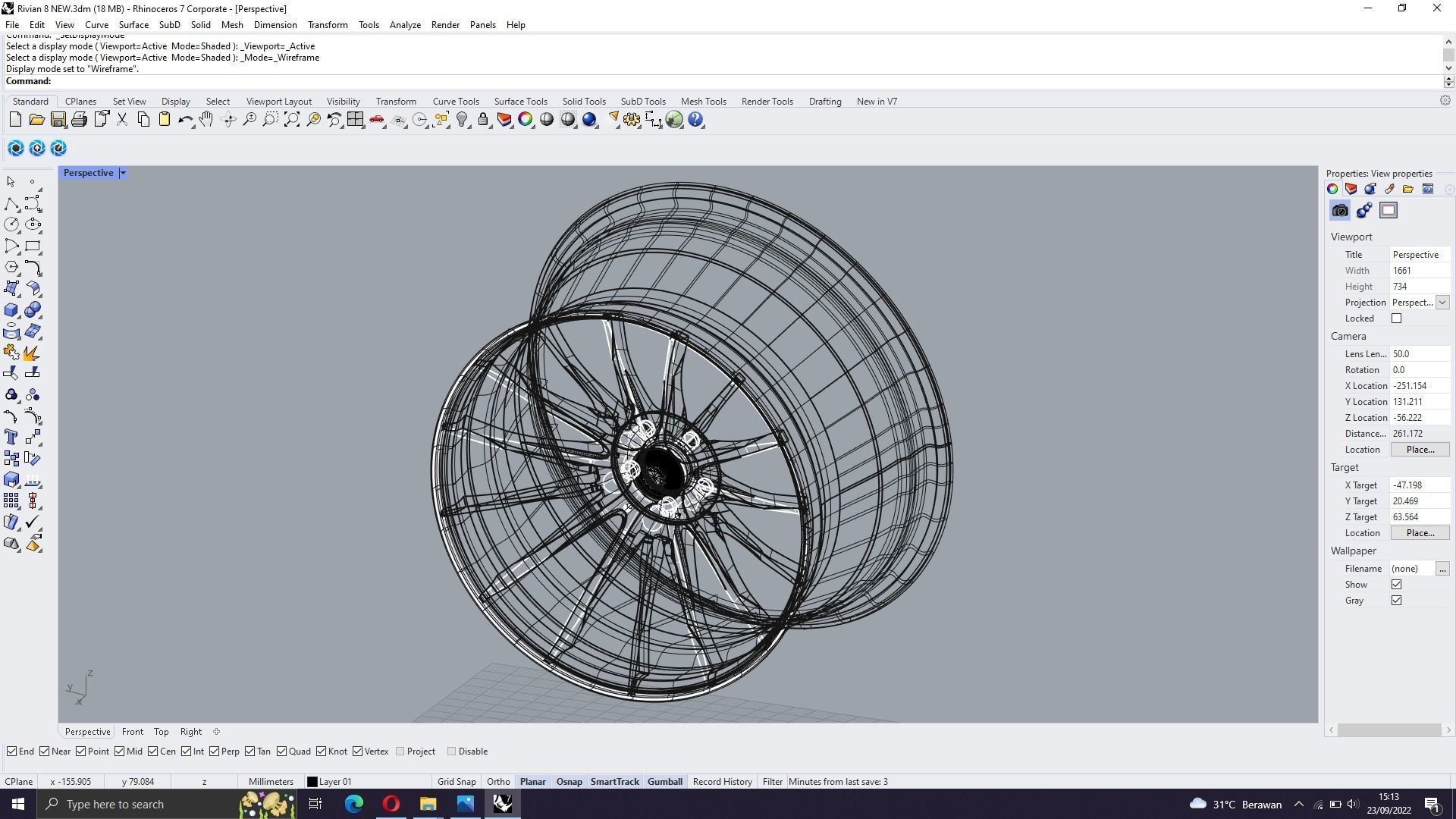
Task: Enable the Project osnap checkbox
Action: point(400,752)
